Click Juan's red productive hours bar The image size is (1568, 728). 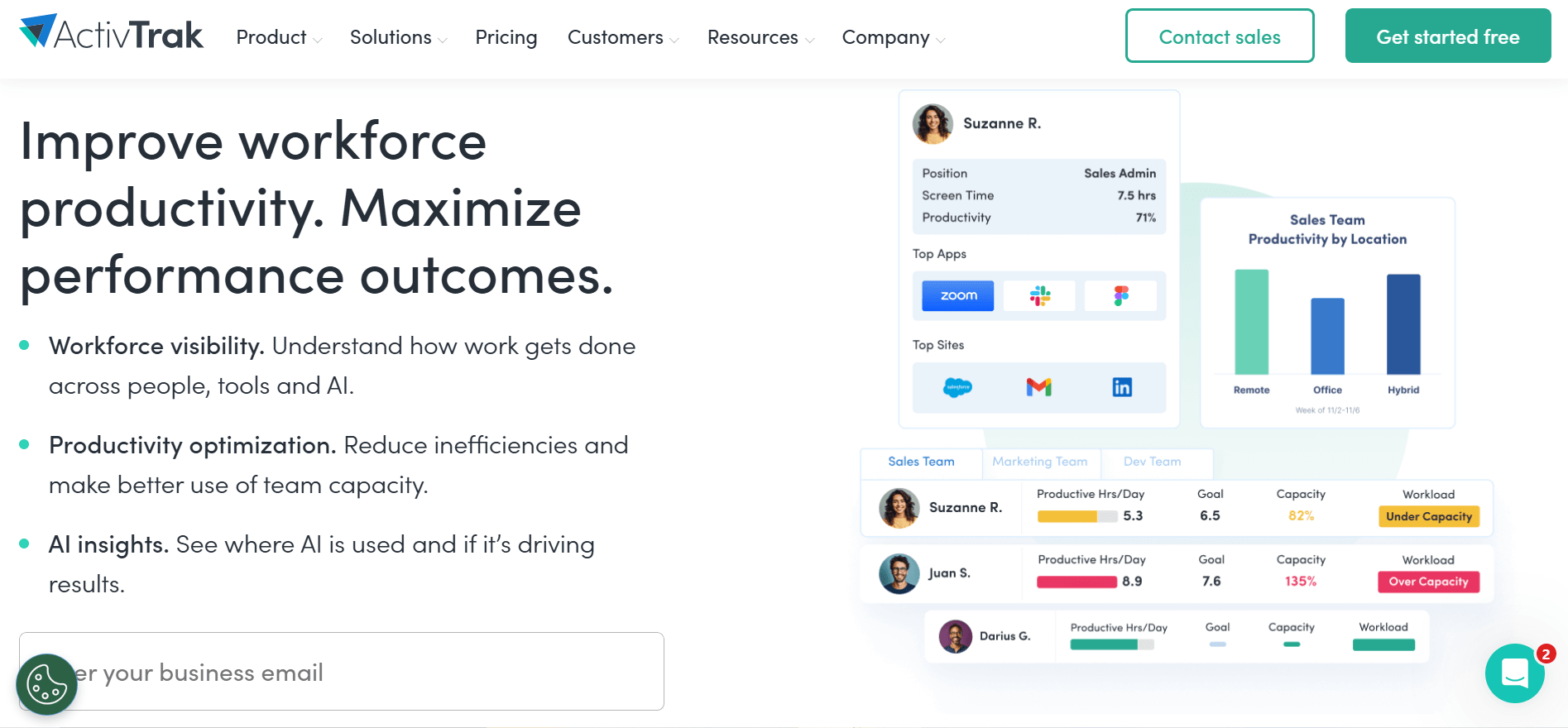[1077, 582]
